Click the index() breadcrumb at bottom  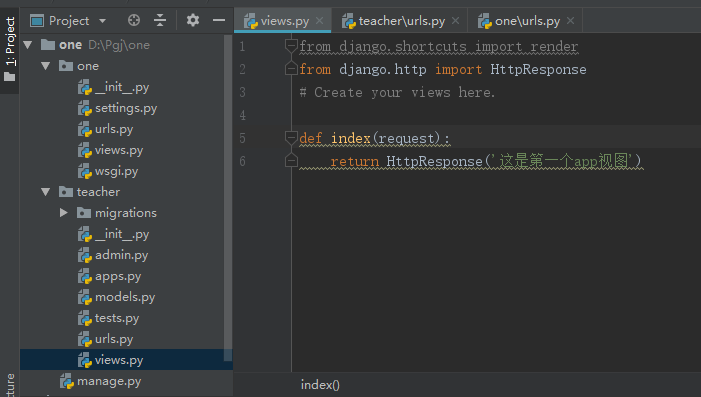[320, 385]
